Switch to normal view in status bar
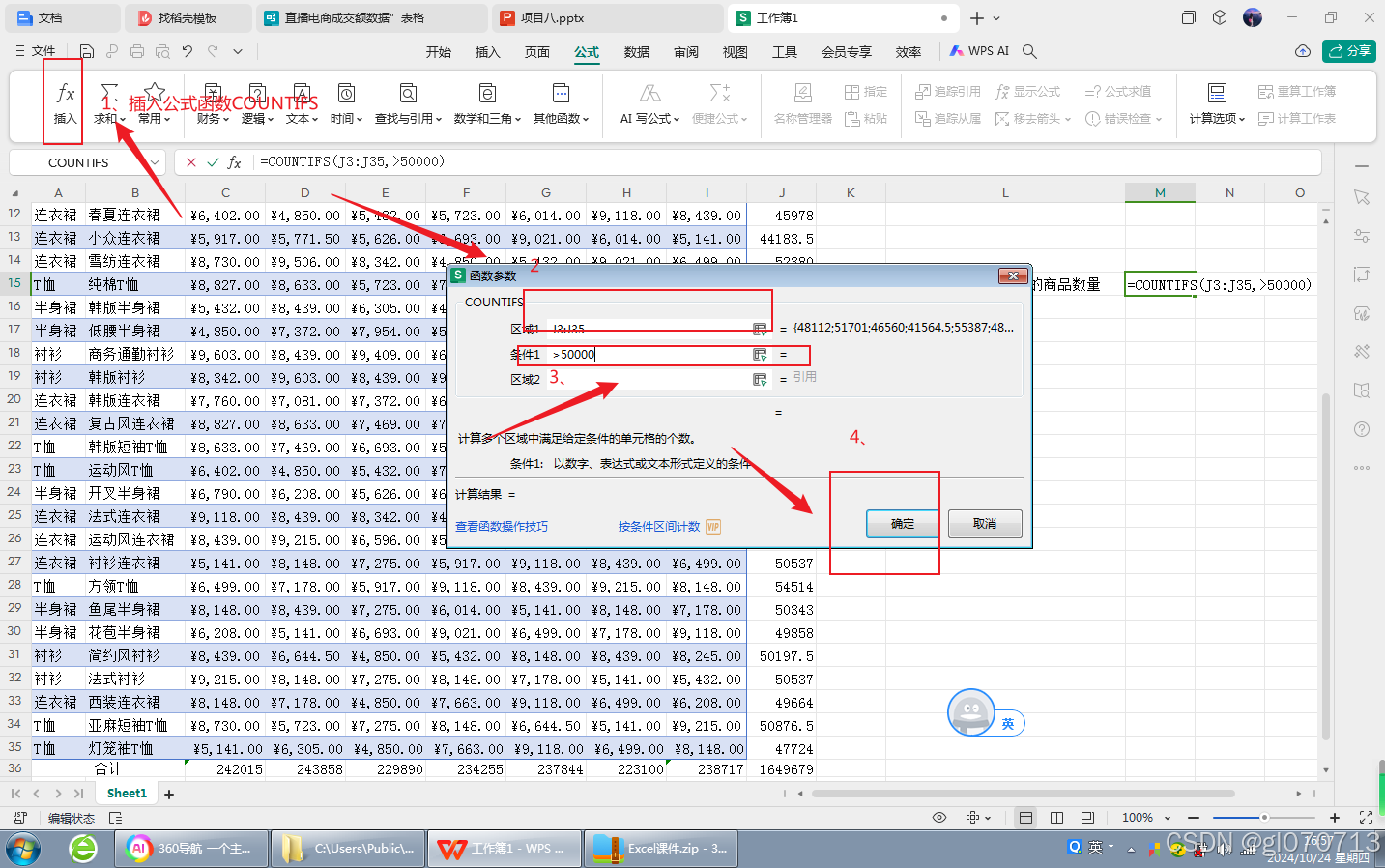1385x868 pixels. point(1025,818)
